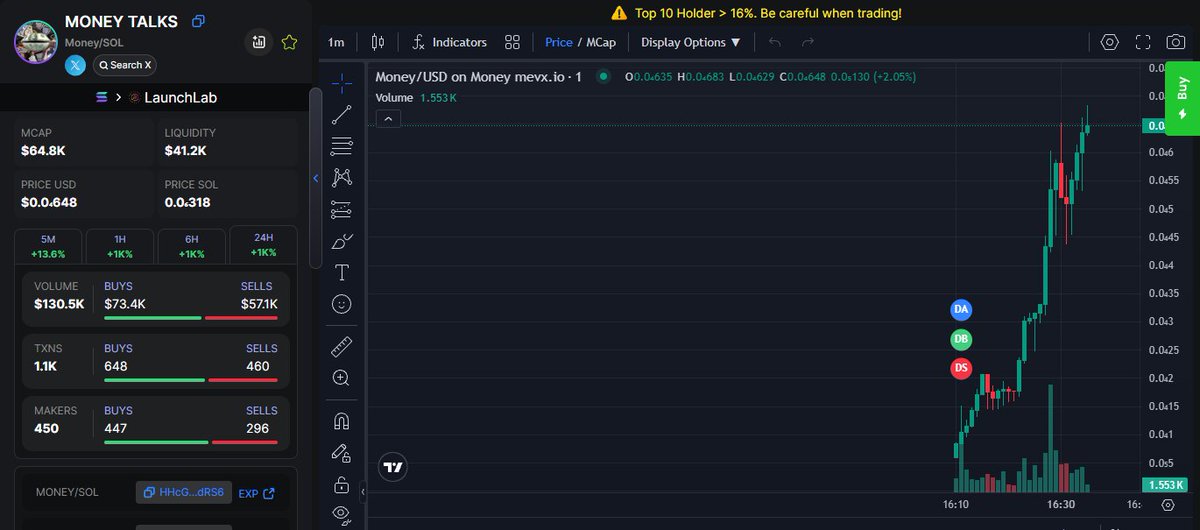Collapse the left info panel arrow

316,178
